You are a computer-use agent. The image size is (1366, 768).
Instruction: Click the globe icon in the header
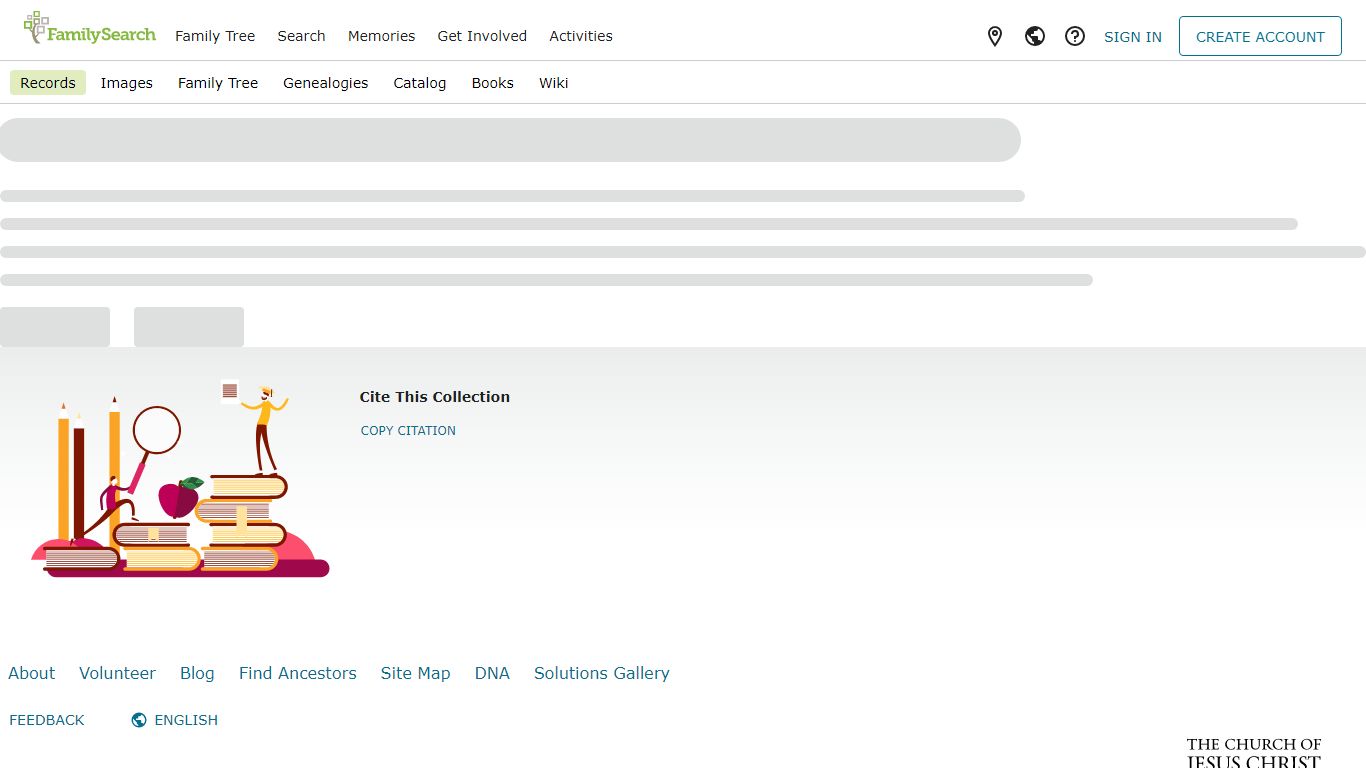[x=1035, y=36]
